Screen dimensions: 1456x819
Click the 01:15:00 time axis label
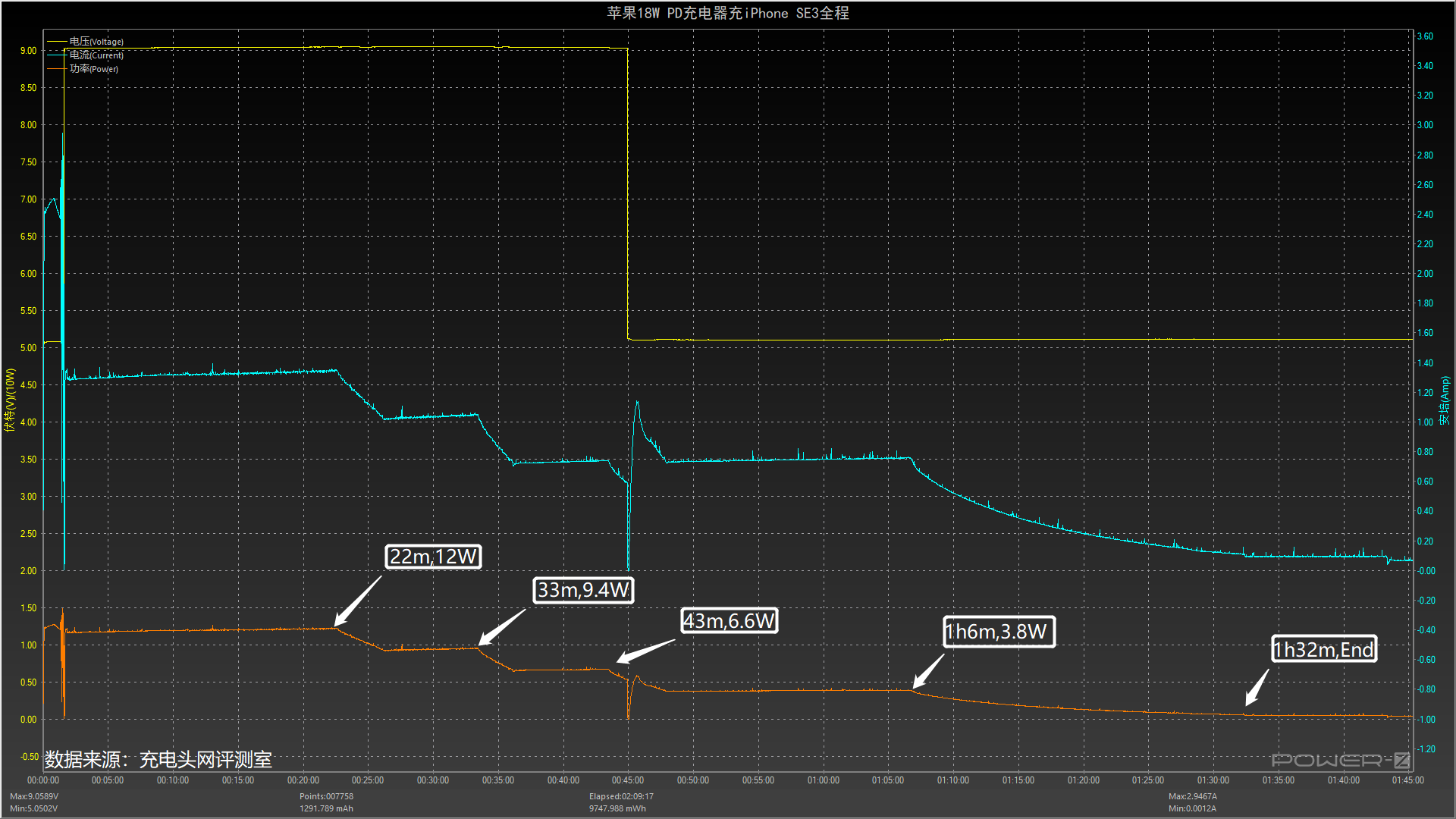[x=1018, y=780]
